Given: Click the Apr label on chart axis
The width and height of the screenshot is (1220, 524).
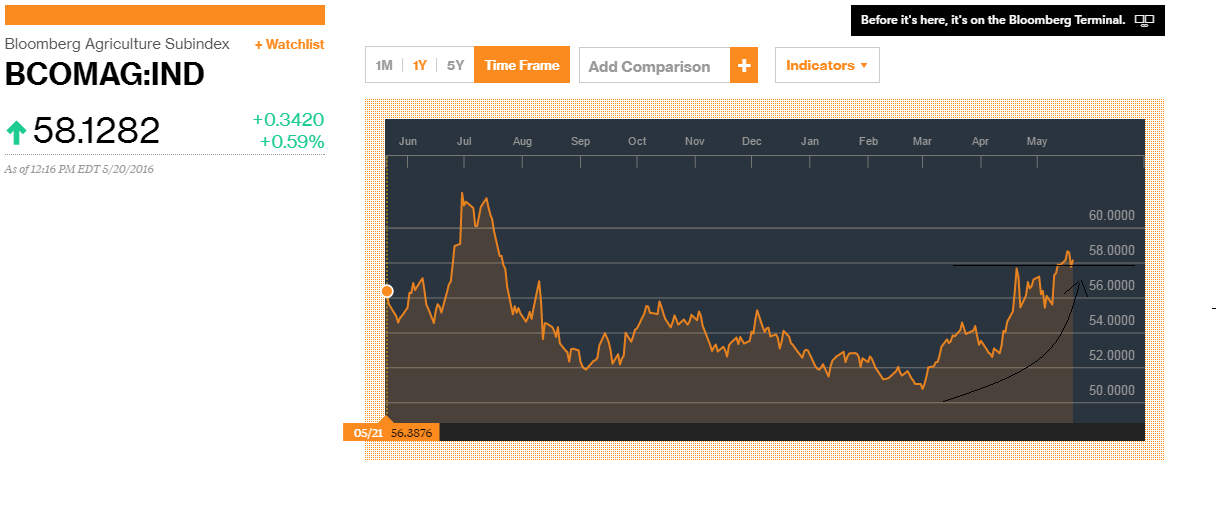Looking at the screenshot, I should click(x=979, y=141).
